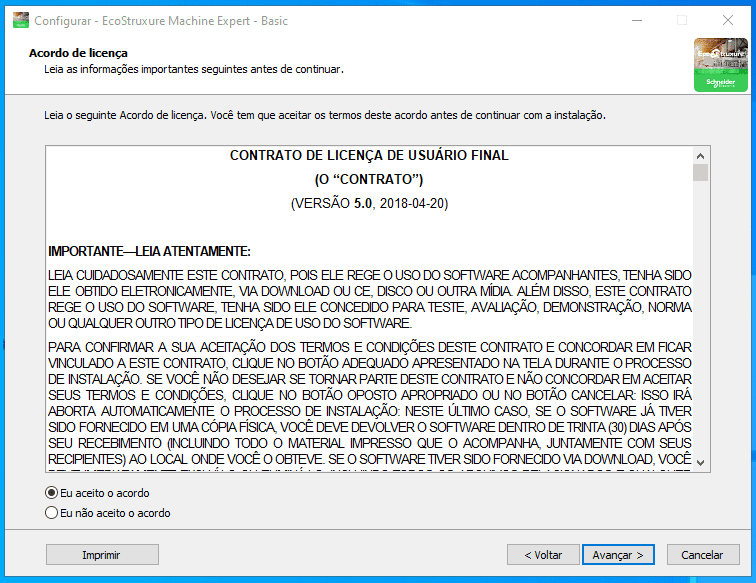This screenshot has height=583, width=756.
Task: Go back with the "< Voltar" button
Action: [x=543, y=555]
